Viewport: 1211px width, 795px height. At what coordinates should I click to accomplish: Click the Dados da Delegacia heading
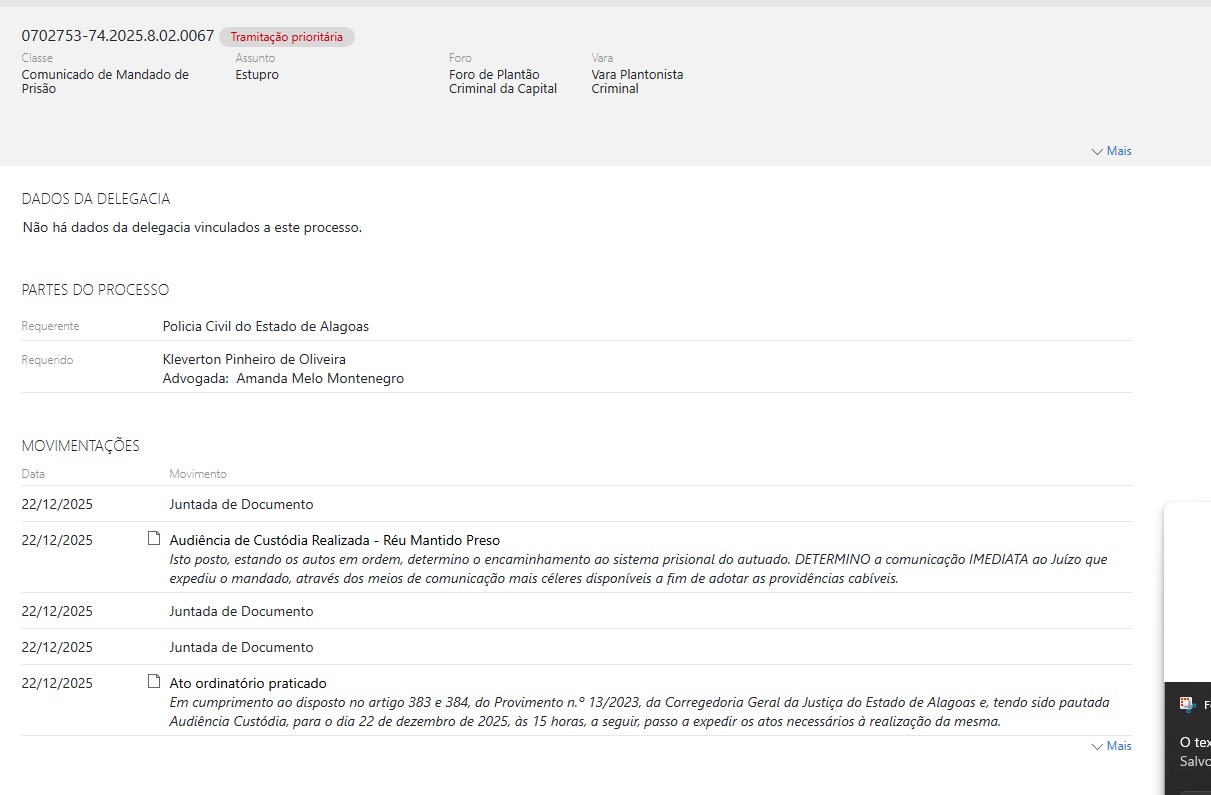pyautogui.click(x=96, y=199)
